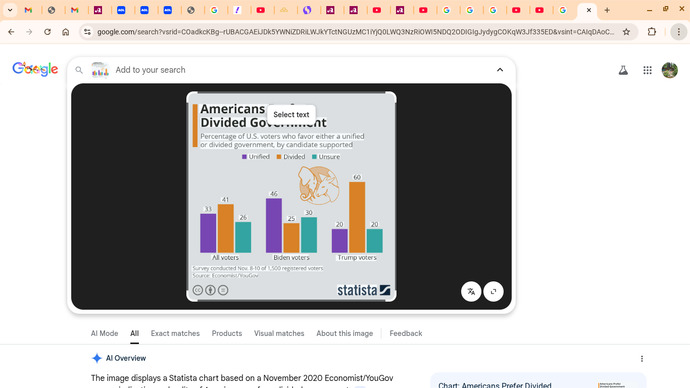Open a new browser tab
Screen dimensions: 690x388
(607, 10)
